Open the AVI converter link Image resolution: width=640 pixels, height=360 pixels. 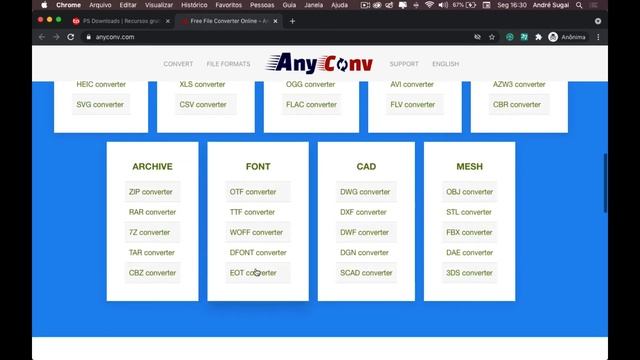pos(412,84)
